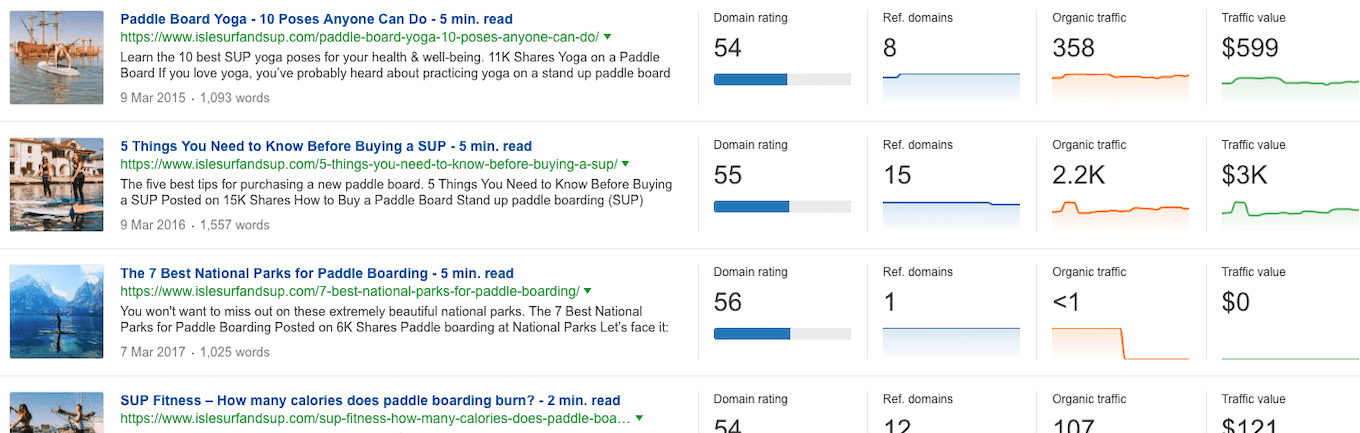1360x433 pixels.
Task: Expand dropdown arrow beside paddle-board-yoga URL
Action: click(x=608, y=37)
